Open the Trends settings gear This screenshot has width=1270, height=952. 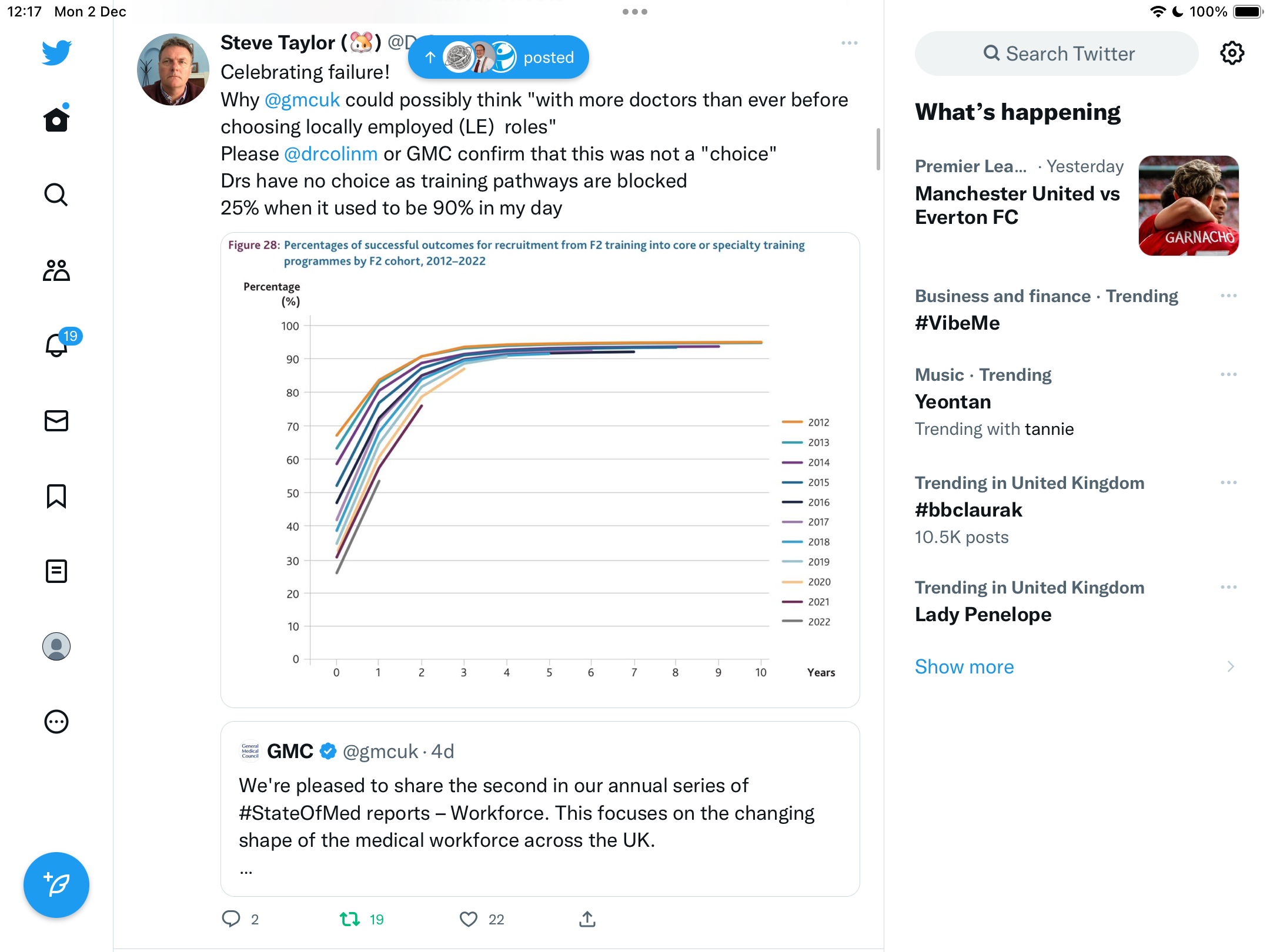tap(1232, 53)
